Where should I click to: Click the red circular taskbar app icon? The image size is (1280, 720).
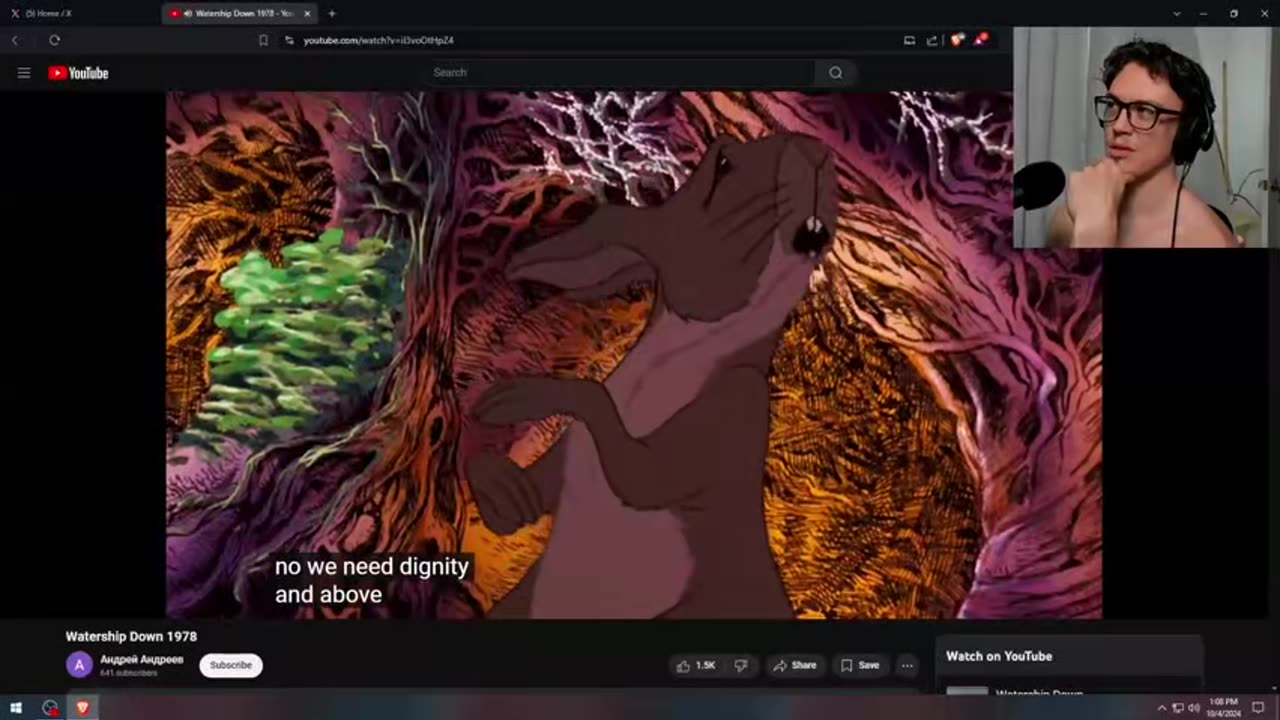[50, 708]
